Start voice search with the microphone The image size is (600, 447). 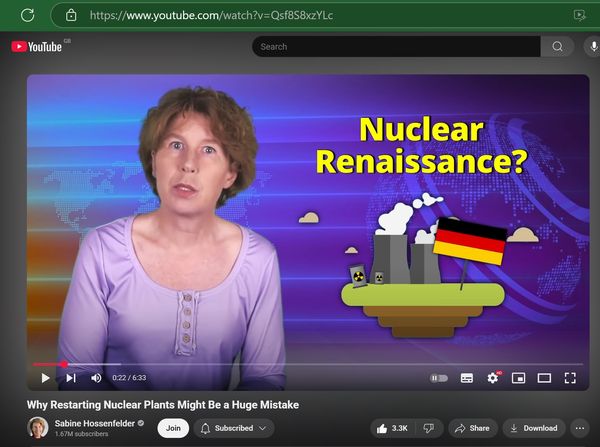[x=593, y=47]
